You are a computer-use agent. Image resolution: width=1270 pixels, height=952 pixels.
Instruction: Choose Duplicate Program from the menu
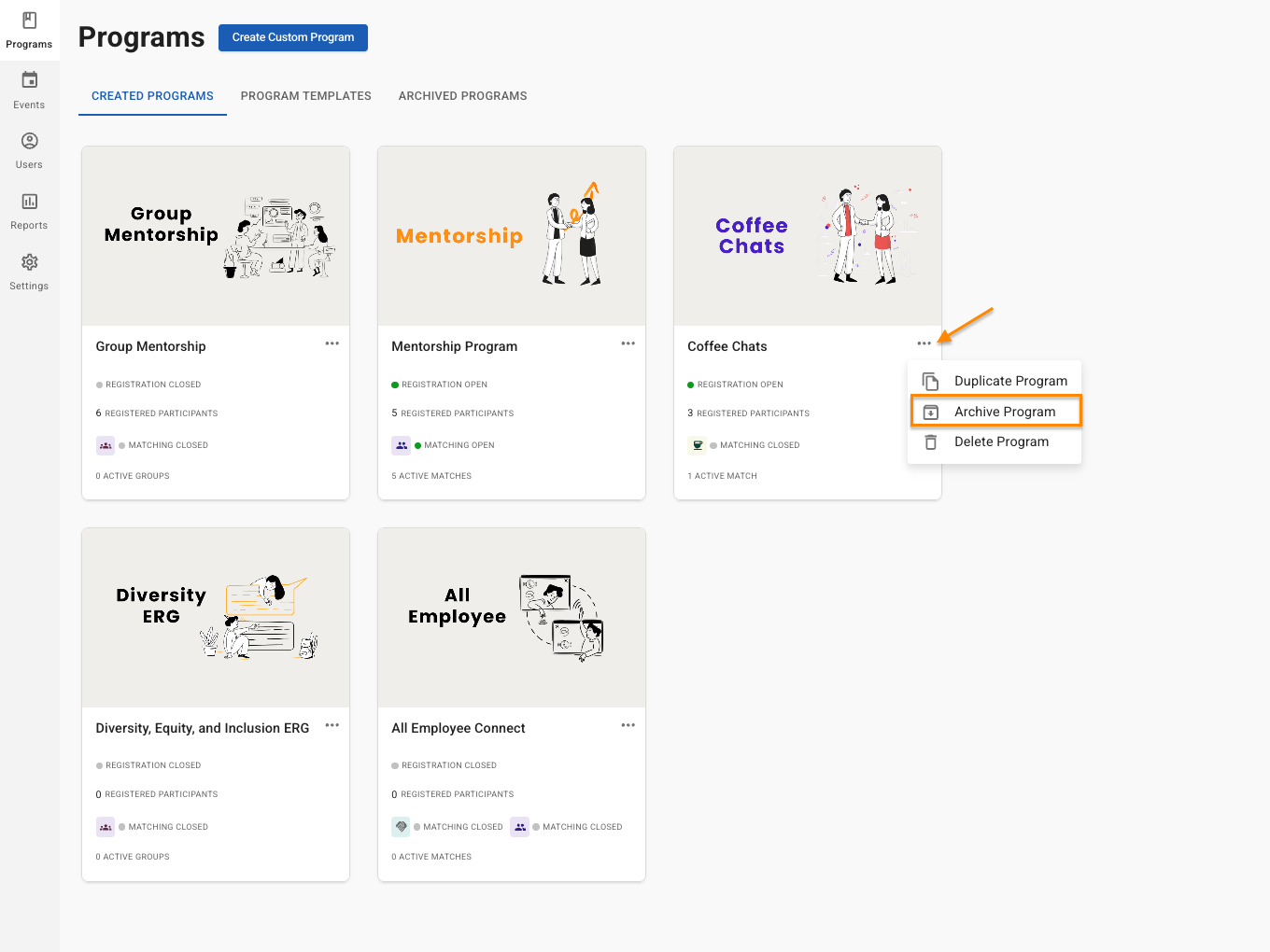(x=1009, y=381)
